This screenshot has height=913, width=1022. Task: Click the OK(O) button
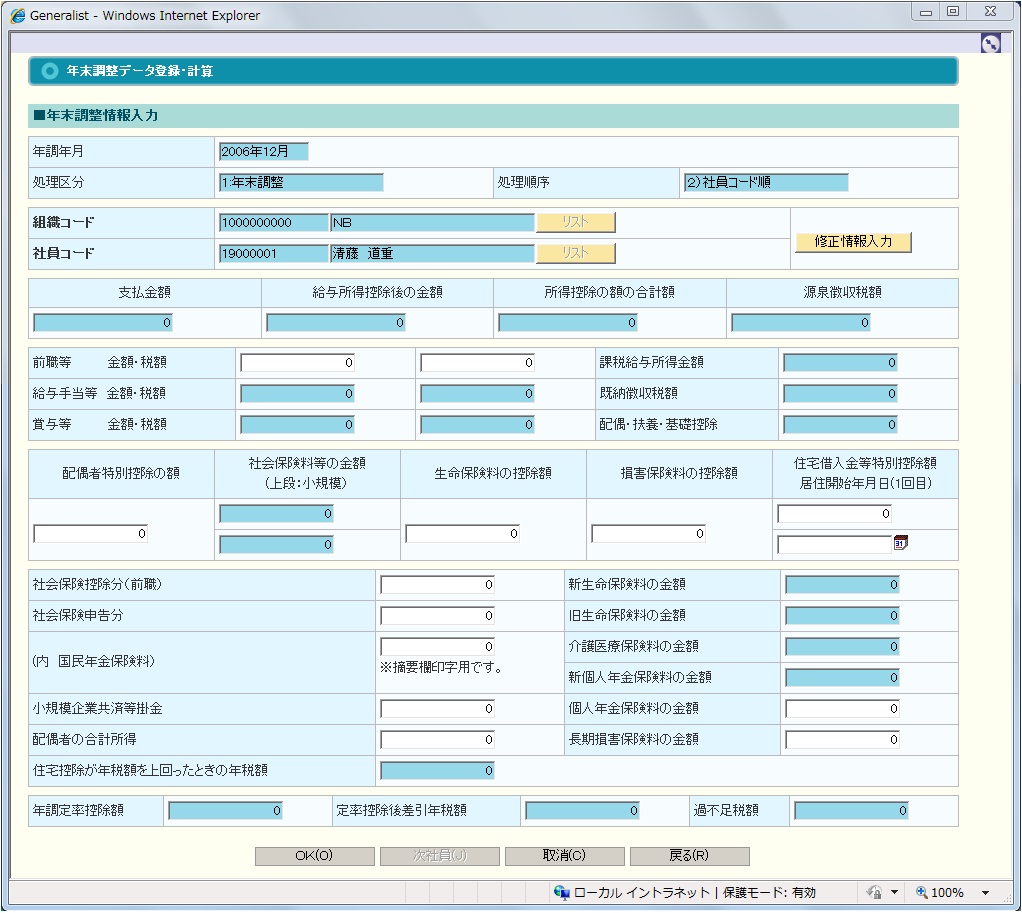coord(314,856)
